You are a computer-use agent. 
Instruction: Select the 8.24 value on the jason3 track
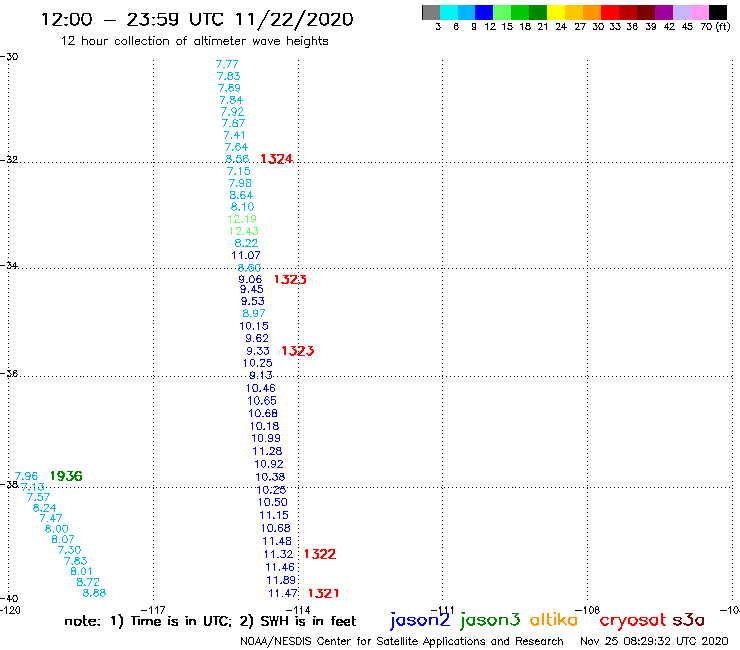pyautogui.click(x=44, y=508)
